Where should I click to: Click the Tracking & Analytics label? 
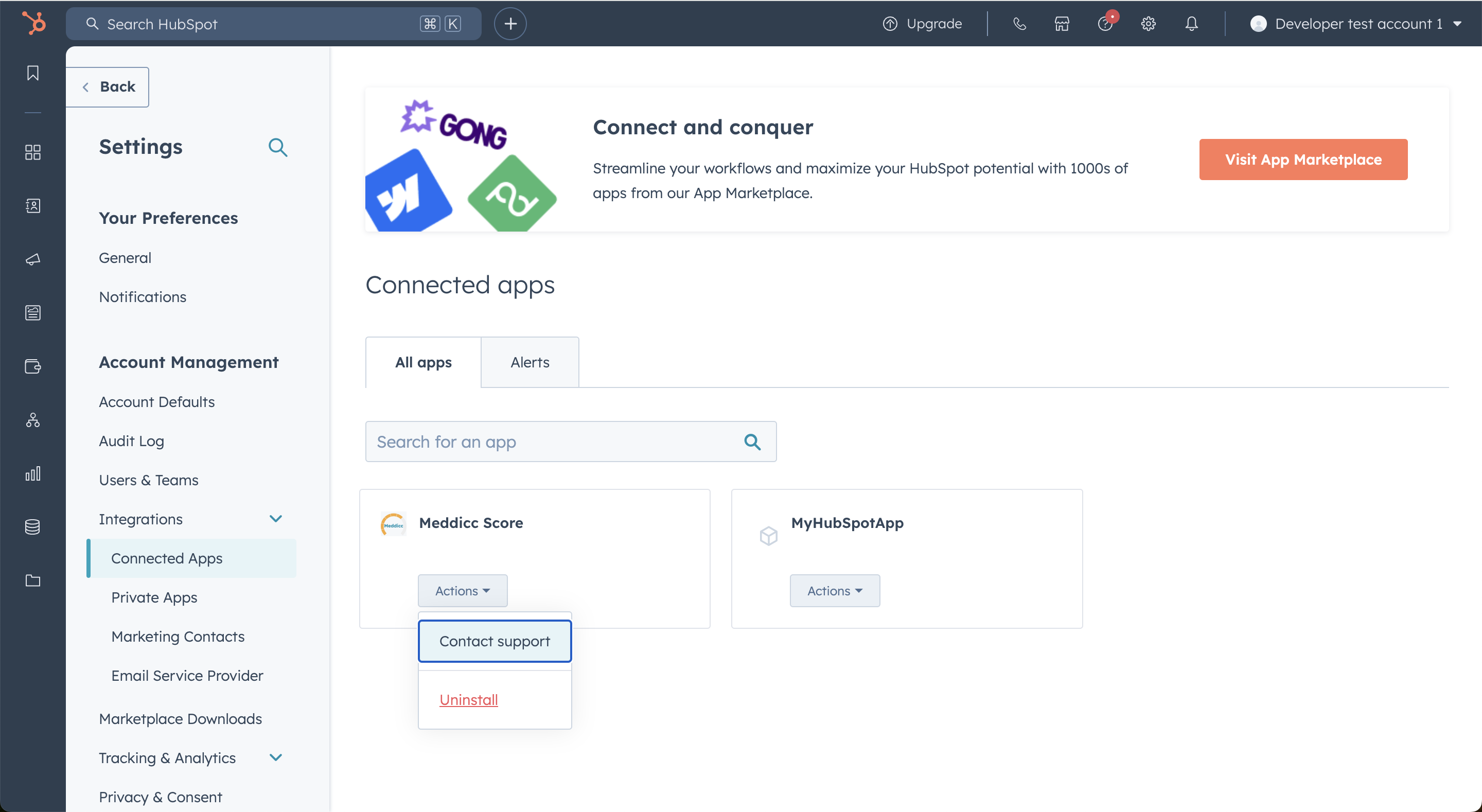coord(167,758)
